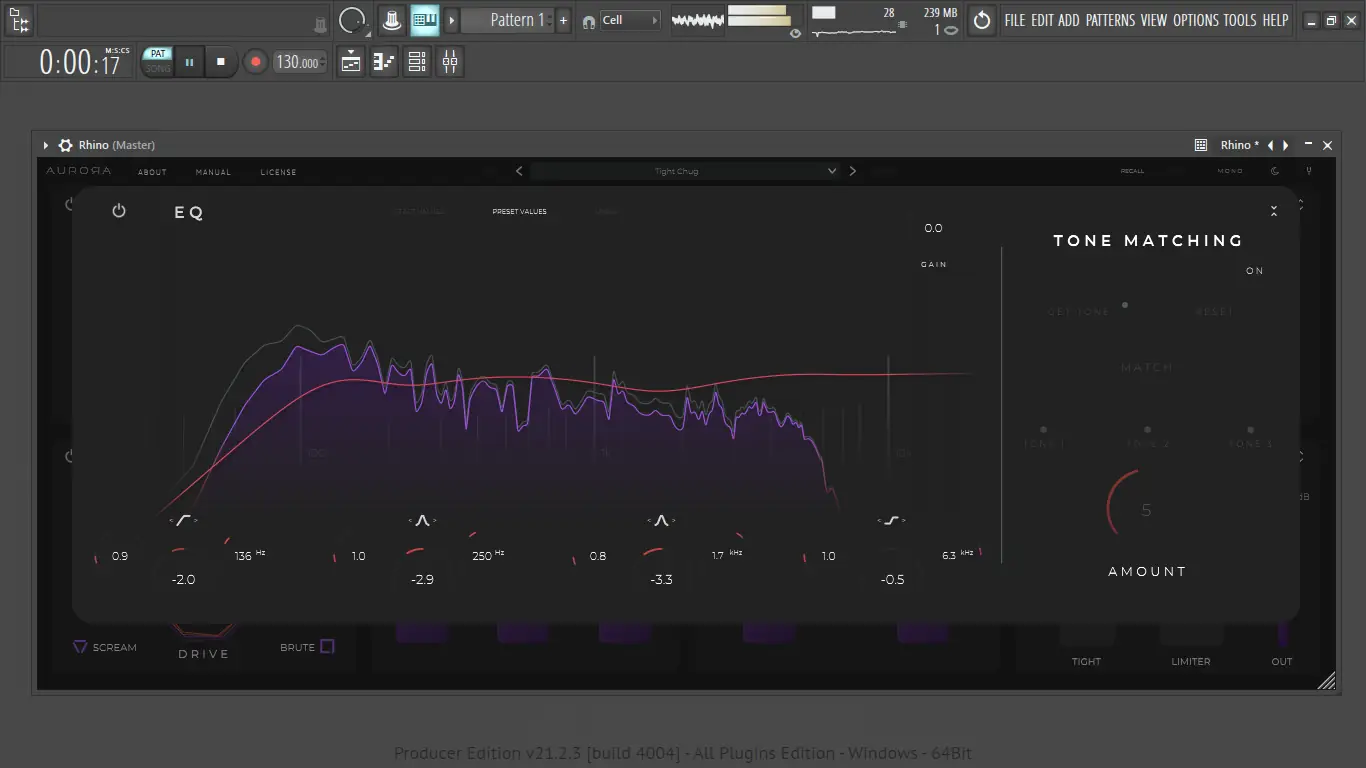Click the window resize grip icon in Rhino

pyautogui.click(x=1326, y=681)
